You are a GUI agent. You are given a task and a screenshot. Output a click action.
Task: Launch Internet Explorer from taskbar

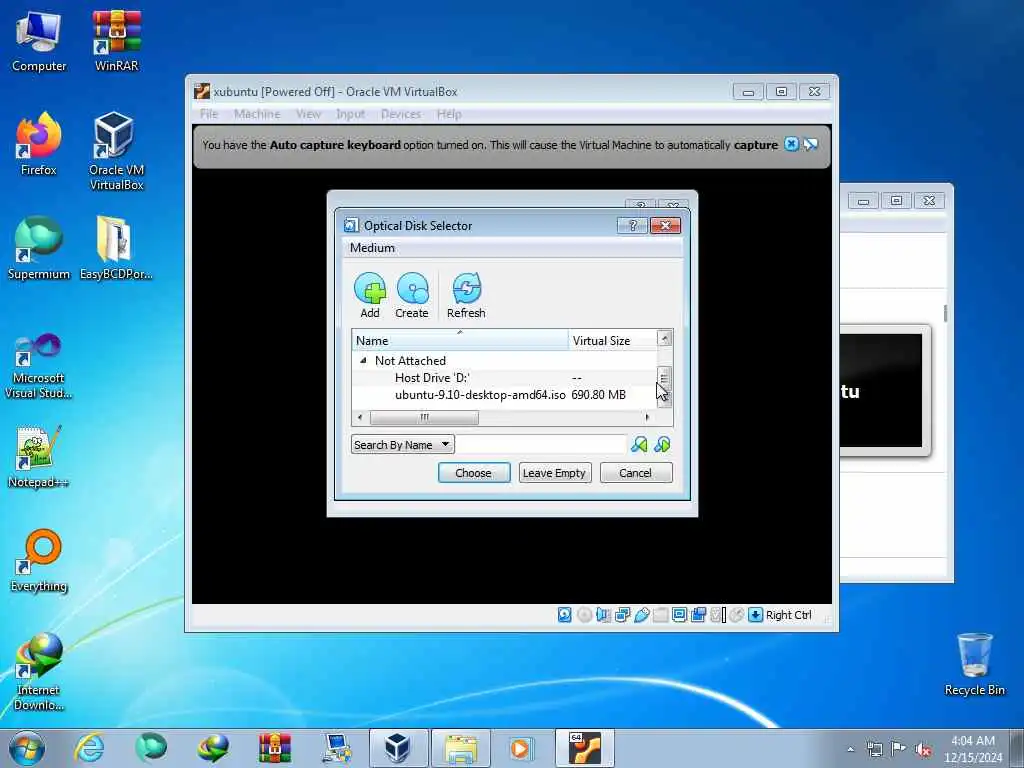click(89, 748)
